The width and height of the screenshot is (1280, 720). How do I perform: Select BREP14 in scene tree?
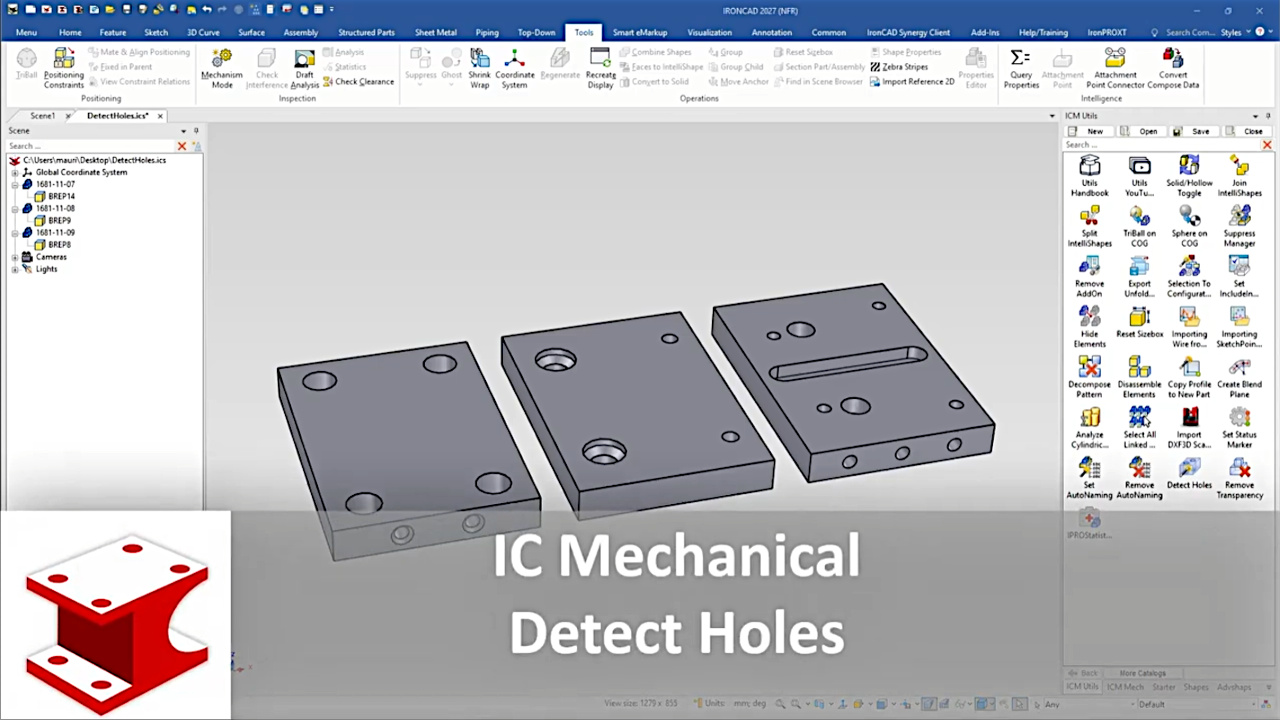(61, 196)
